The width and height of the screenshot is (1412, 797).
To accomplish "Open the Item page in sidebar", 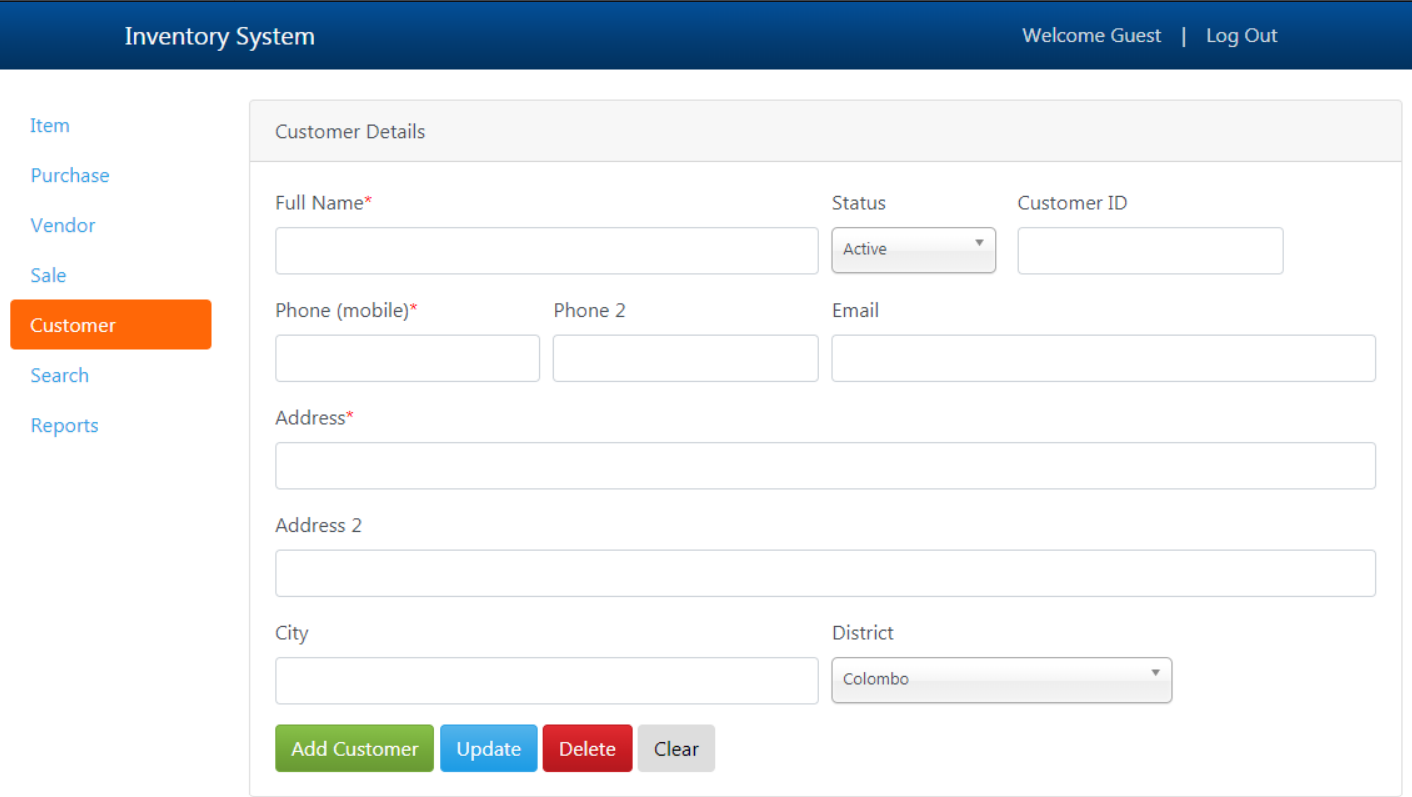I will tap(50, 126).
